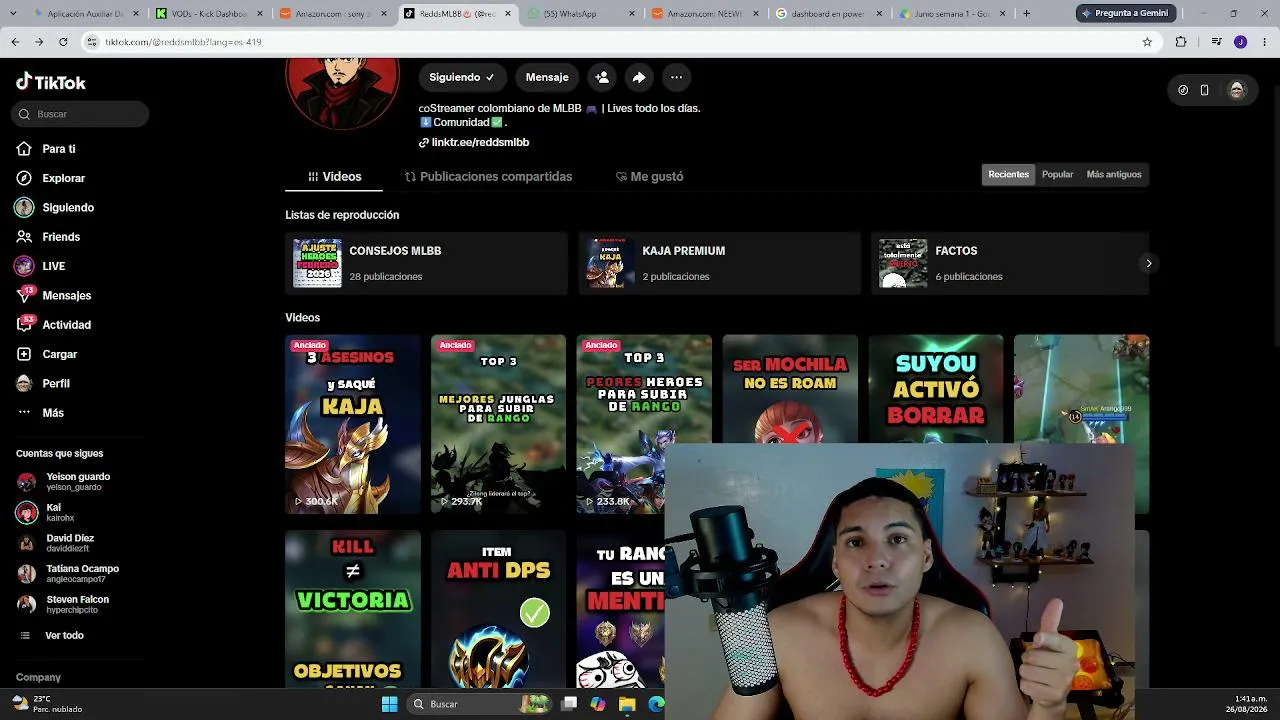The width and height of the screenshot is (1280, 720).
Task: Sort videos by Más antiguos
Action: (x=1114, y=174)
